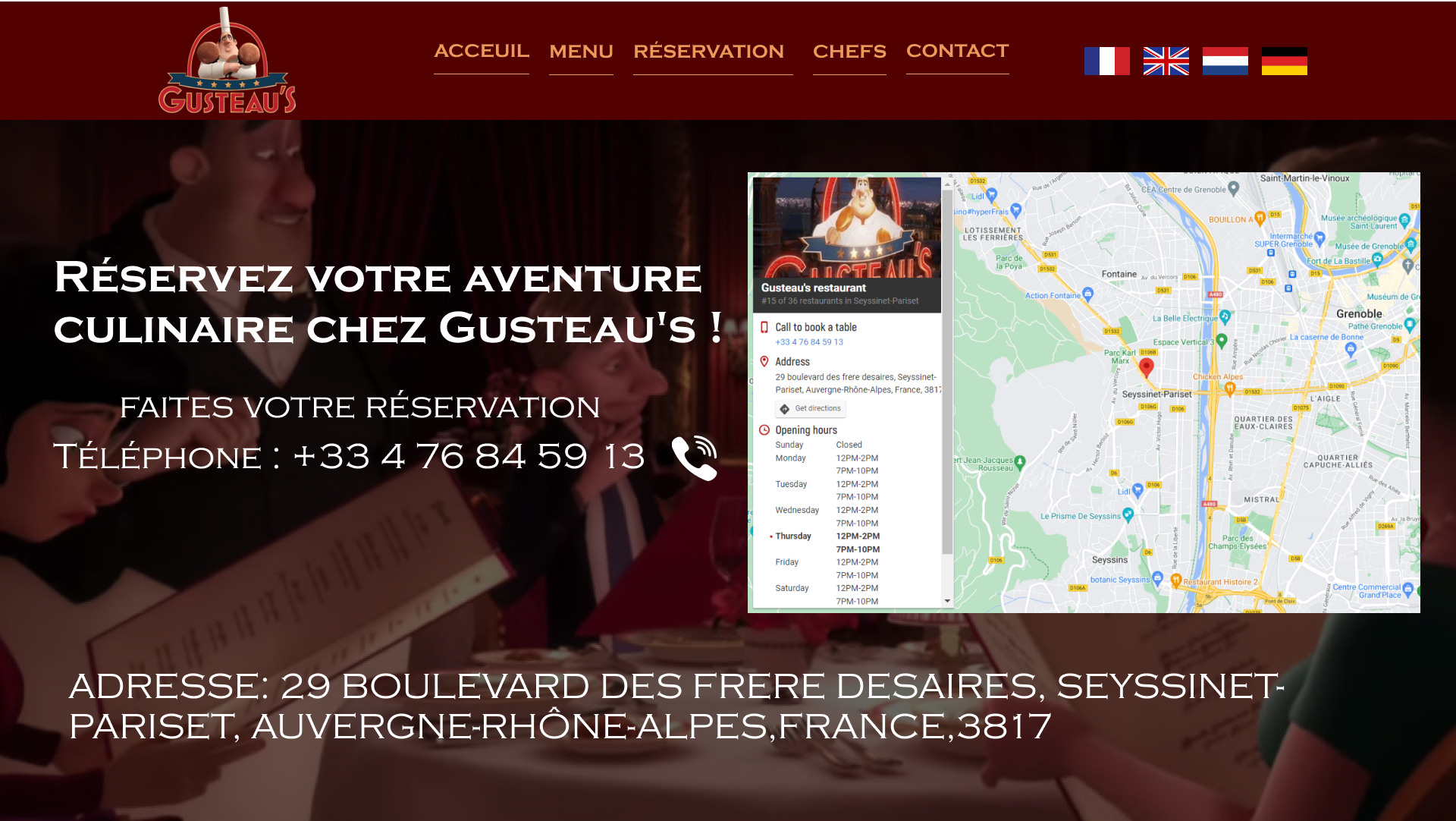Pick the German flag language
This screenshot has width=1456, height=821.
click(x=1284, y=61)
